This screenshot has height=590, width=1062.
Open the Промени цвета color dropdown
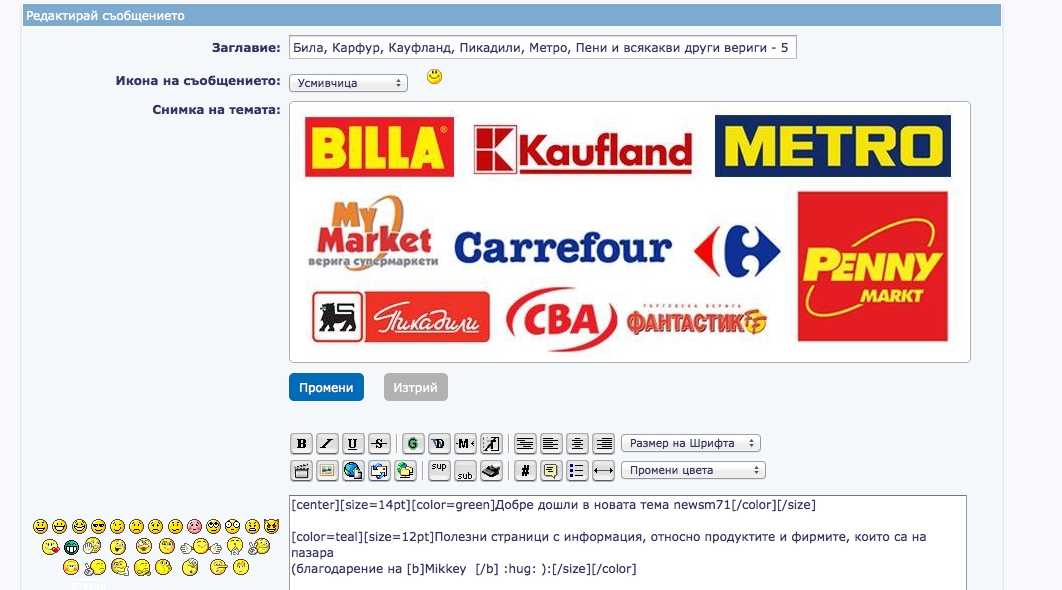(692, 470)
